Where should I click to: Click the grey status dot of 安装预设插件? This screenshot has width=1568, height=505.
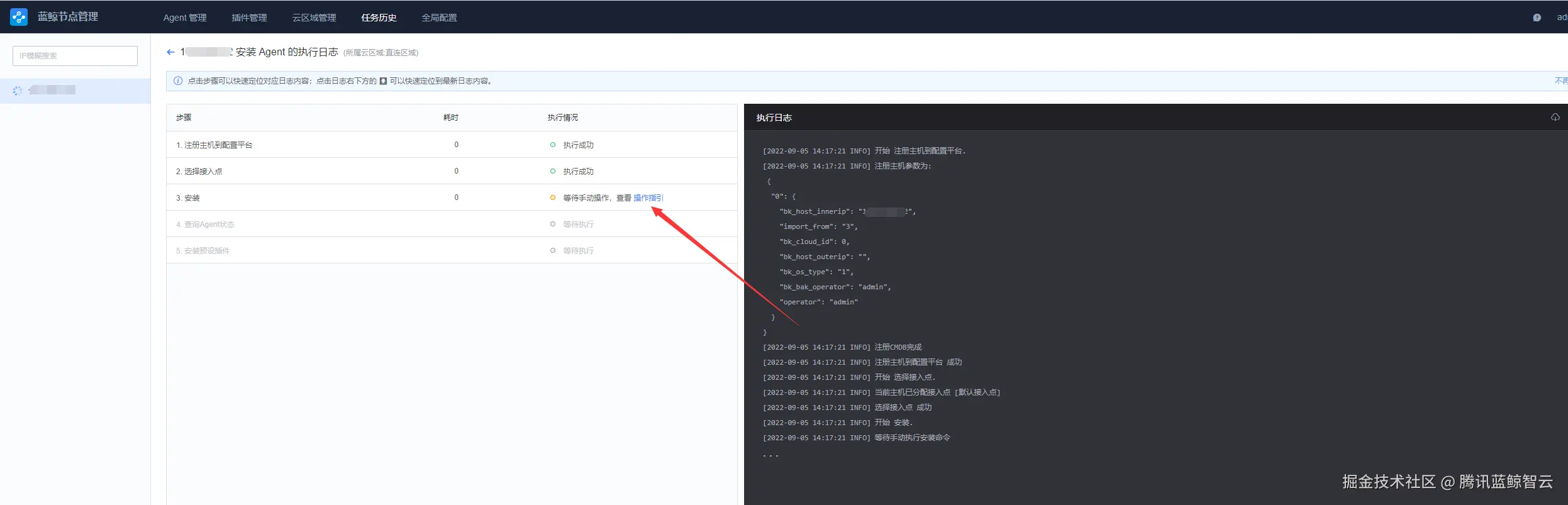point(553,250)
